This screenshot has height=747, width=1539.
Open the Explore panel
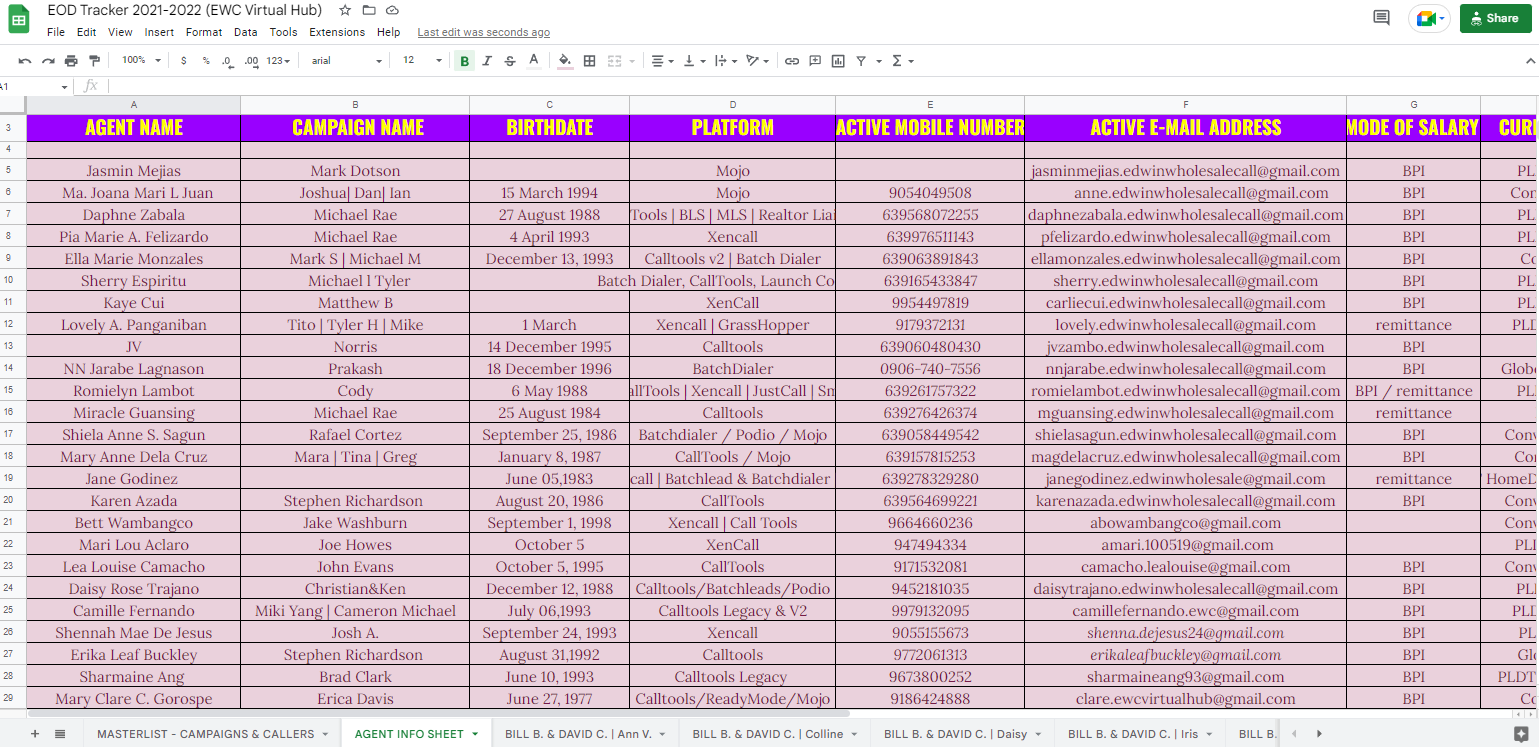tap(1521, 734)
